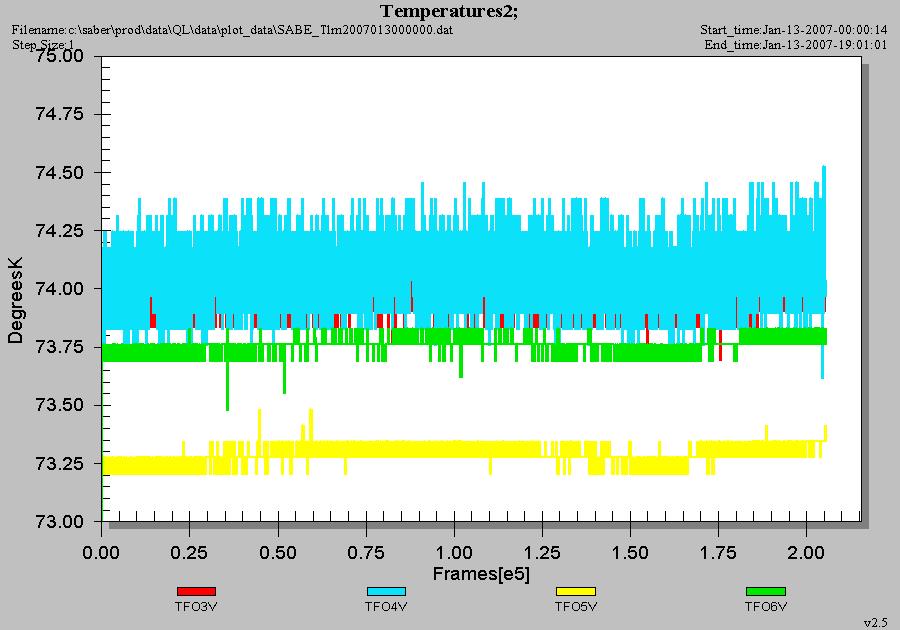Click the 1.25 x-axis tick label
Screen dimensions: 900x630
point(542,553)
